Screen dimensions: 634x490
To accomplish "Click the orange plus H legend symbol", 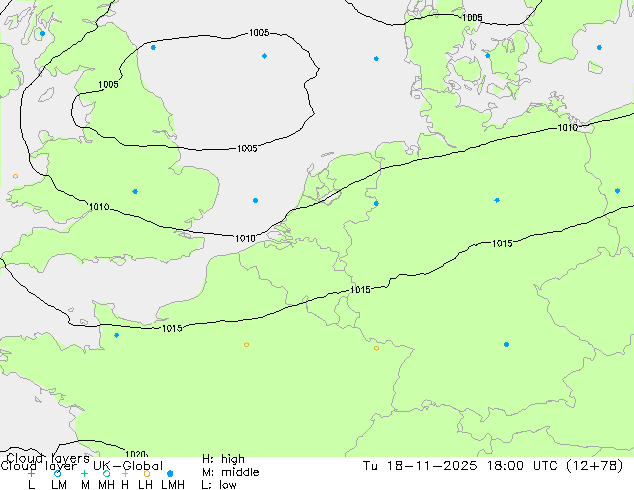I will 125,473.
